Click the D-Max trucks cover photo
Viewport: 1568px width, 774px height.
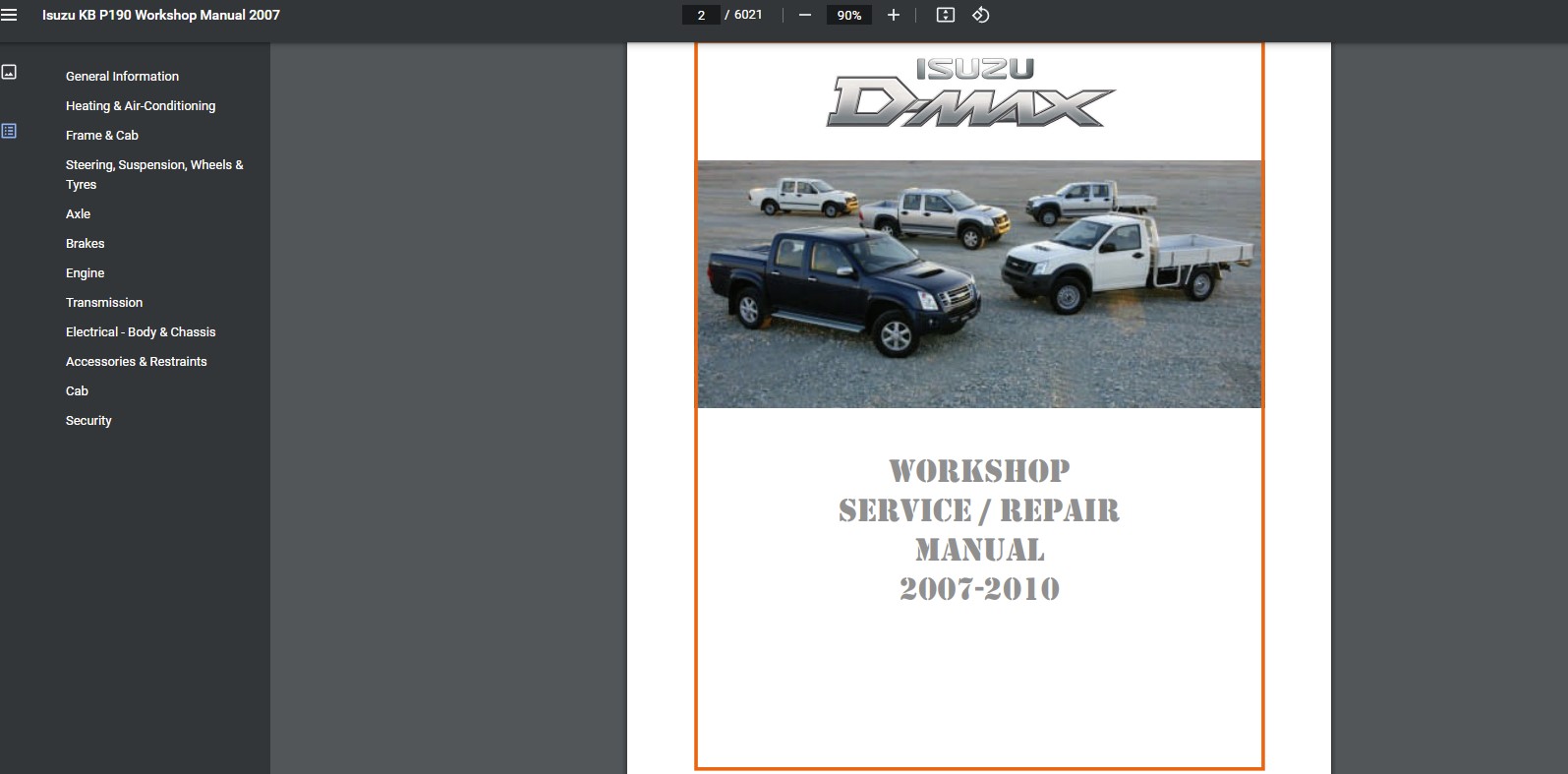pyautogui.click(x=979, y=284)
